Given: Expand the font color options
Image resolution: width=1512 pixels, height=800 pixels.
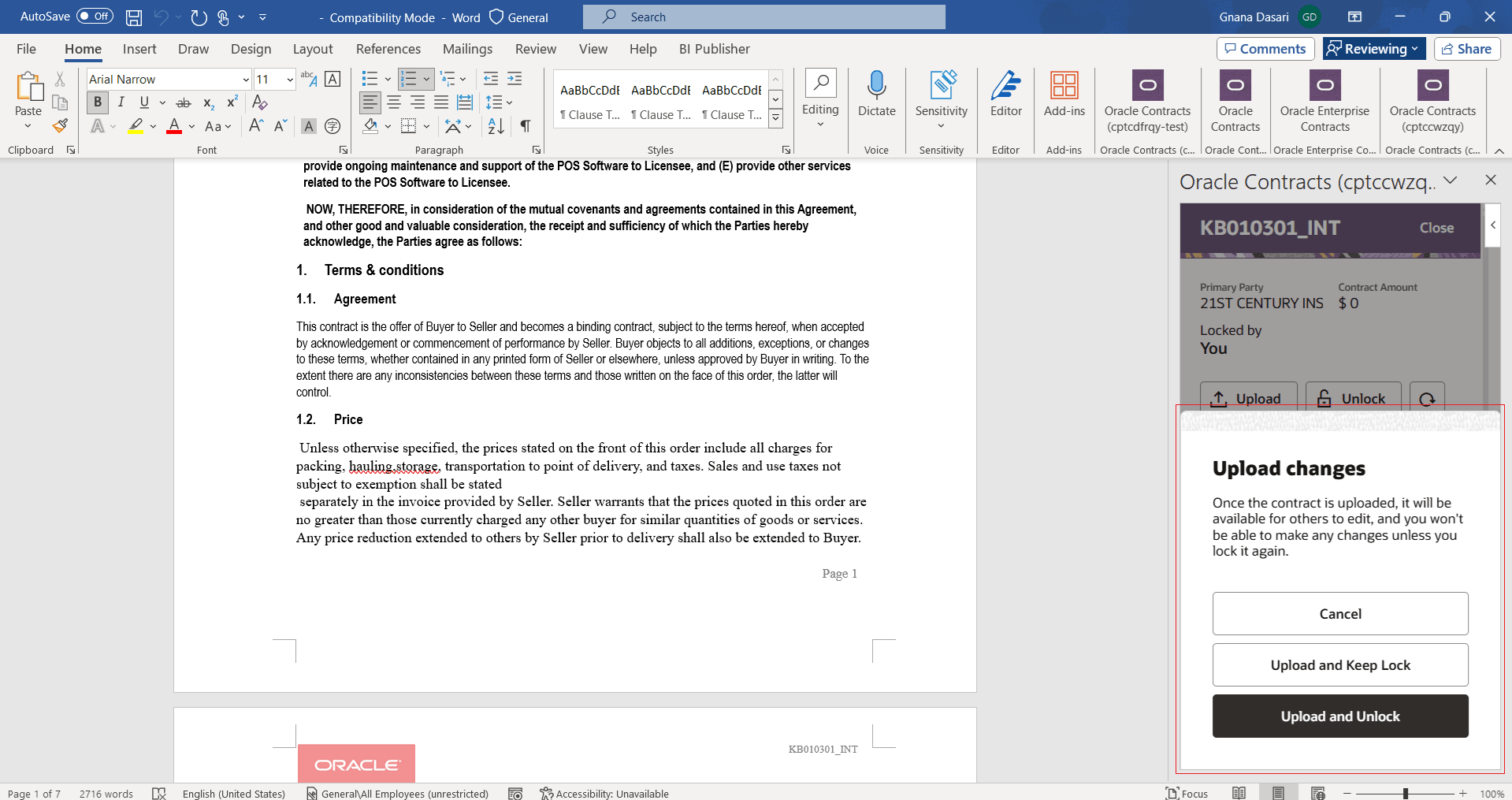Looking at the screenshot, I should (x=190, y=127).
